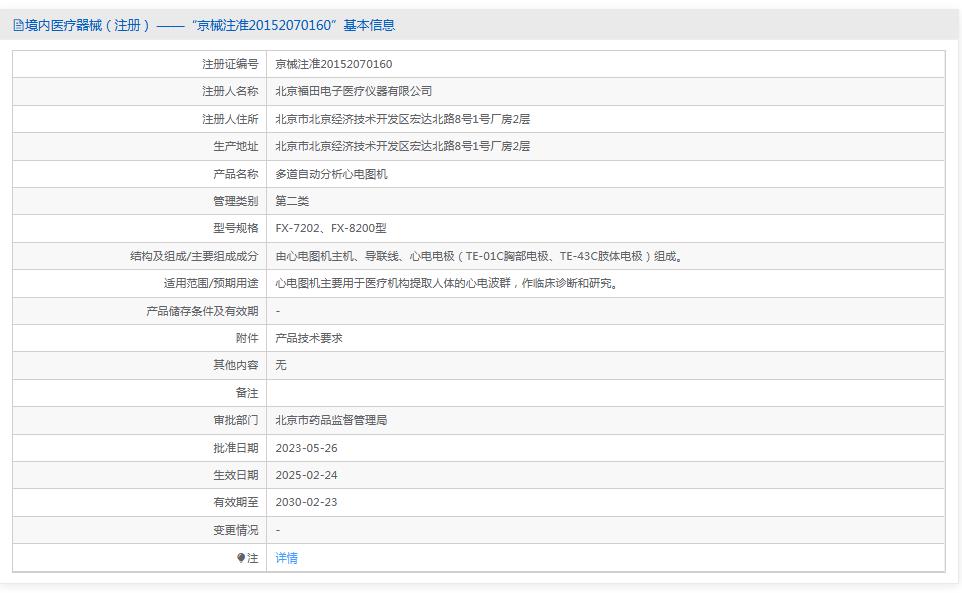Click the address value in the 注册人住所 row
Screen dimensions: 962x593
click(402, 119)
